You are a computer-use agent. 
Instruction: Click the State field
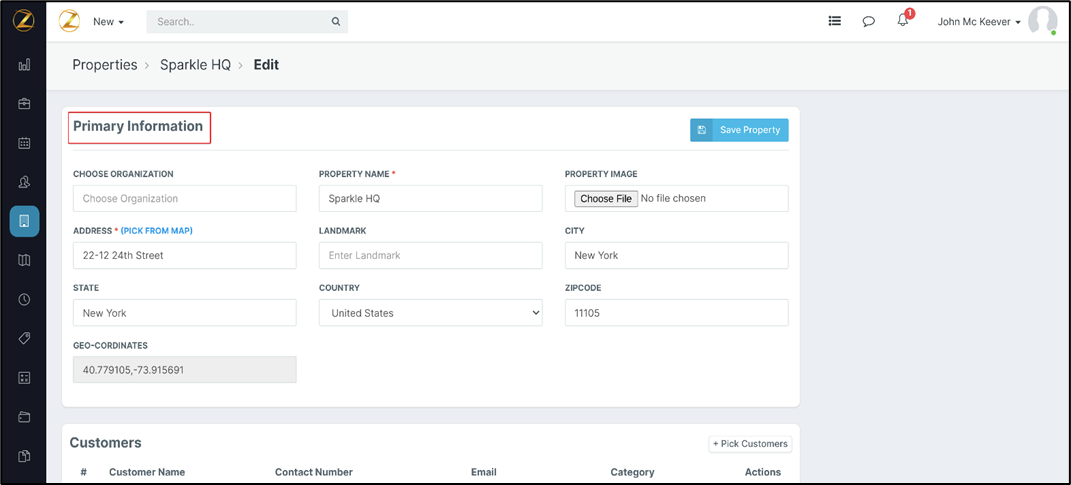pos(185,313)
